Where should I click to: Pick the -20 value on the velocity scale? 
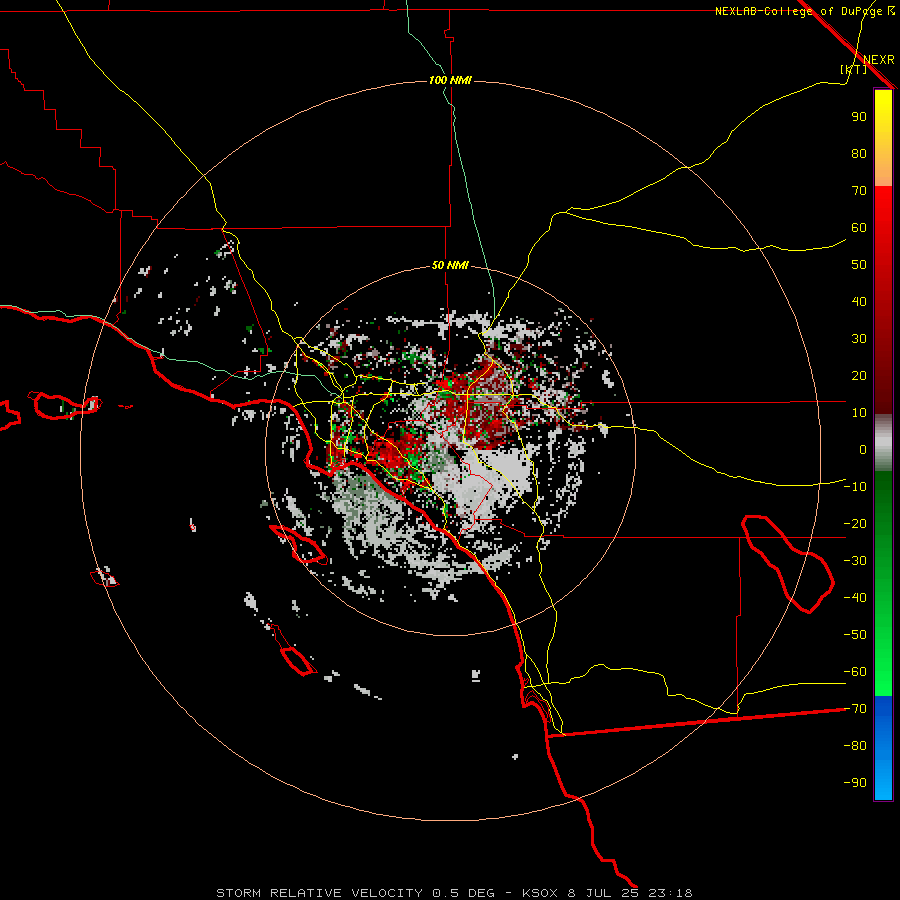coord(855,524)
